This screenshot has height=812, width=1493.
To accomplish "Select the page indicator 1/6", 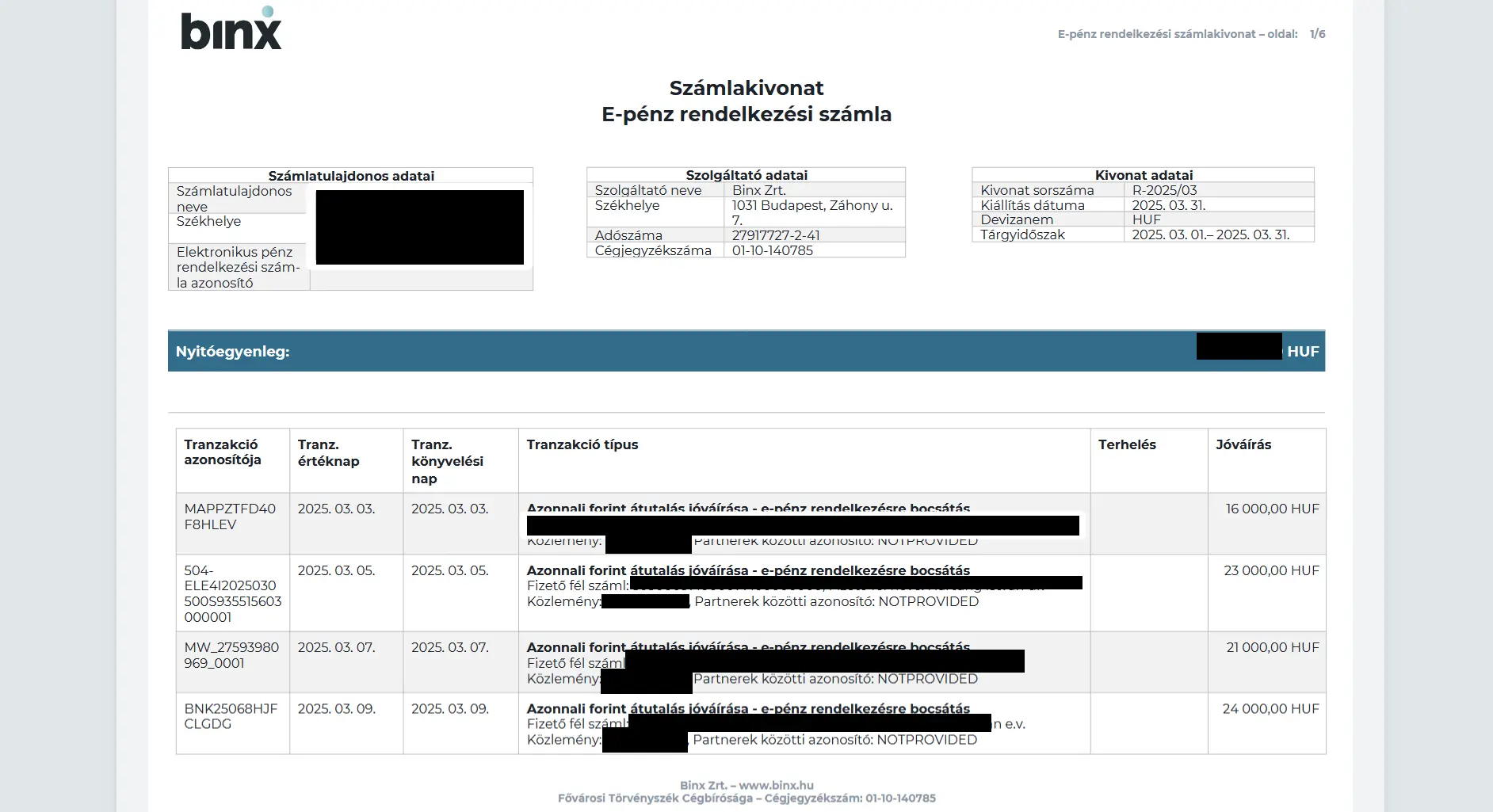I will pyautogui.click(x=1317, y=34).
